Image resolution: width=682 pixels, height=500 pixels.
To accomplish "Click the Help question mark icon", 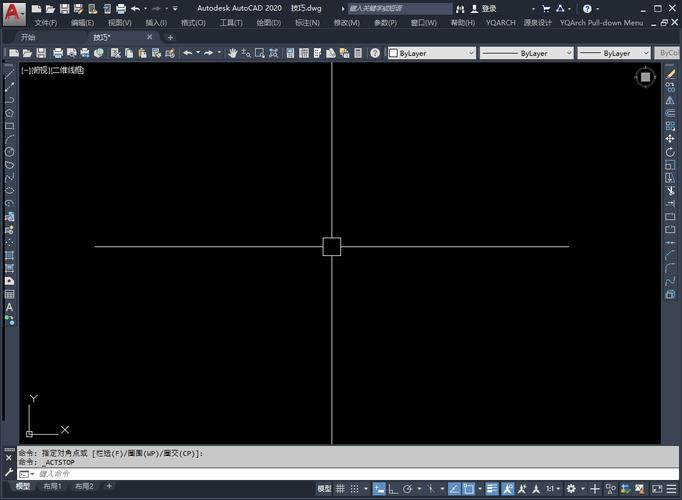I will tap(587, 9).
